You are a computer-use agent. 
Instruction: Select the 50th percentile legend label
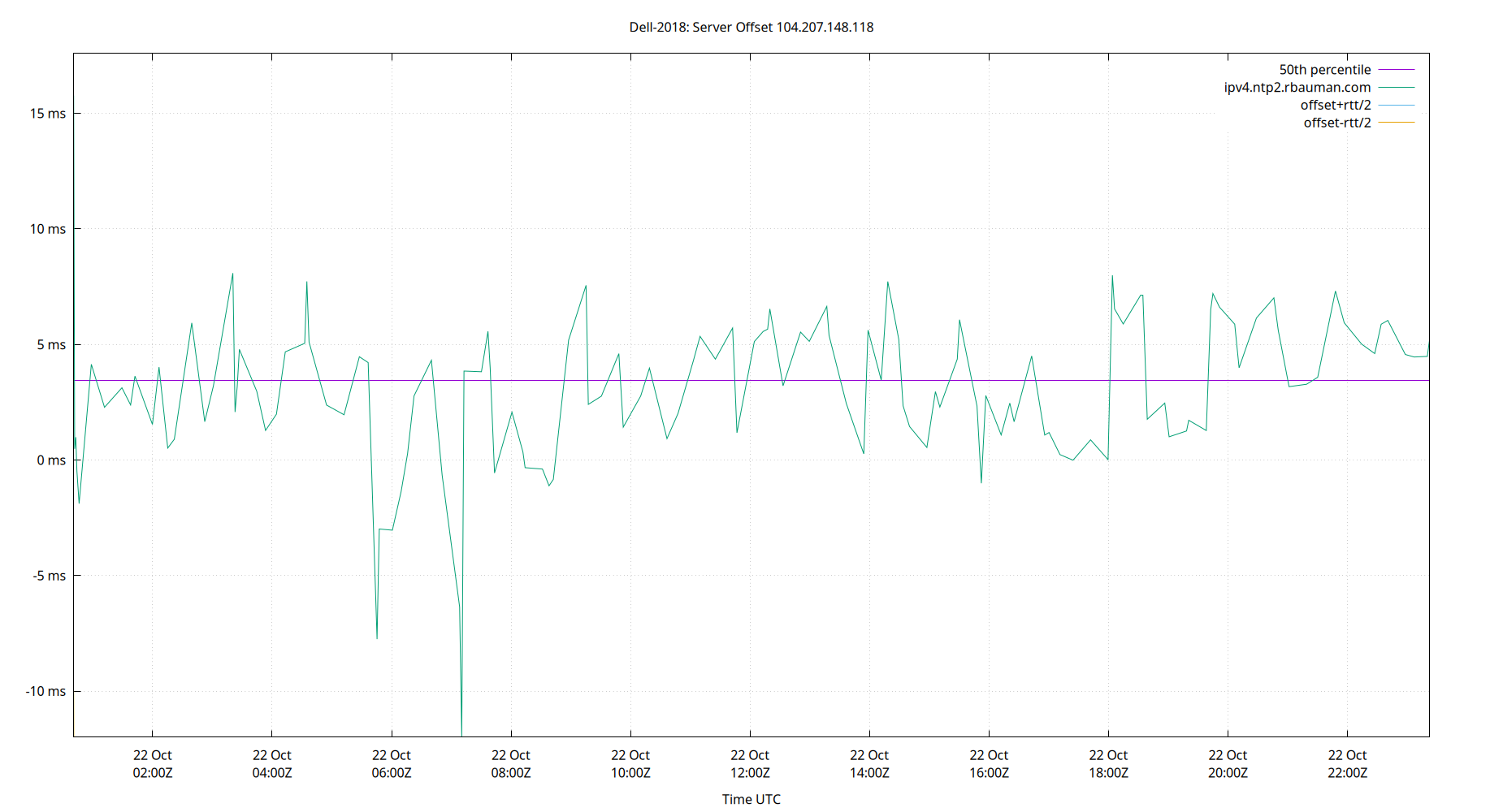(1325, 70)
